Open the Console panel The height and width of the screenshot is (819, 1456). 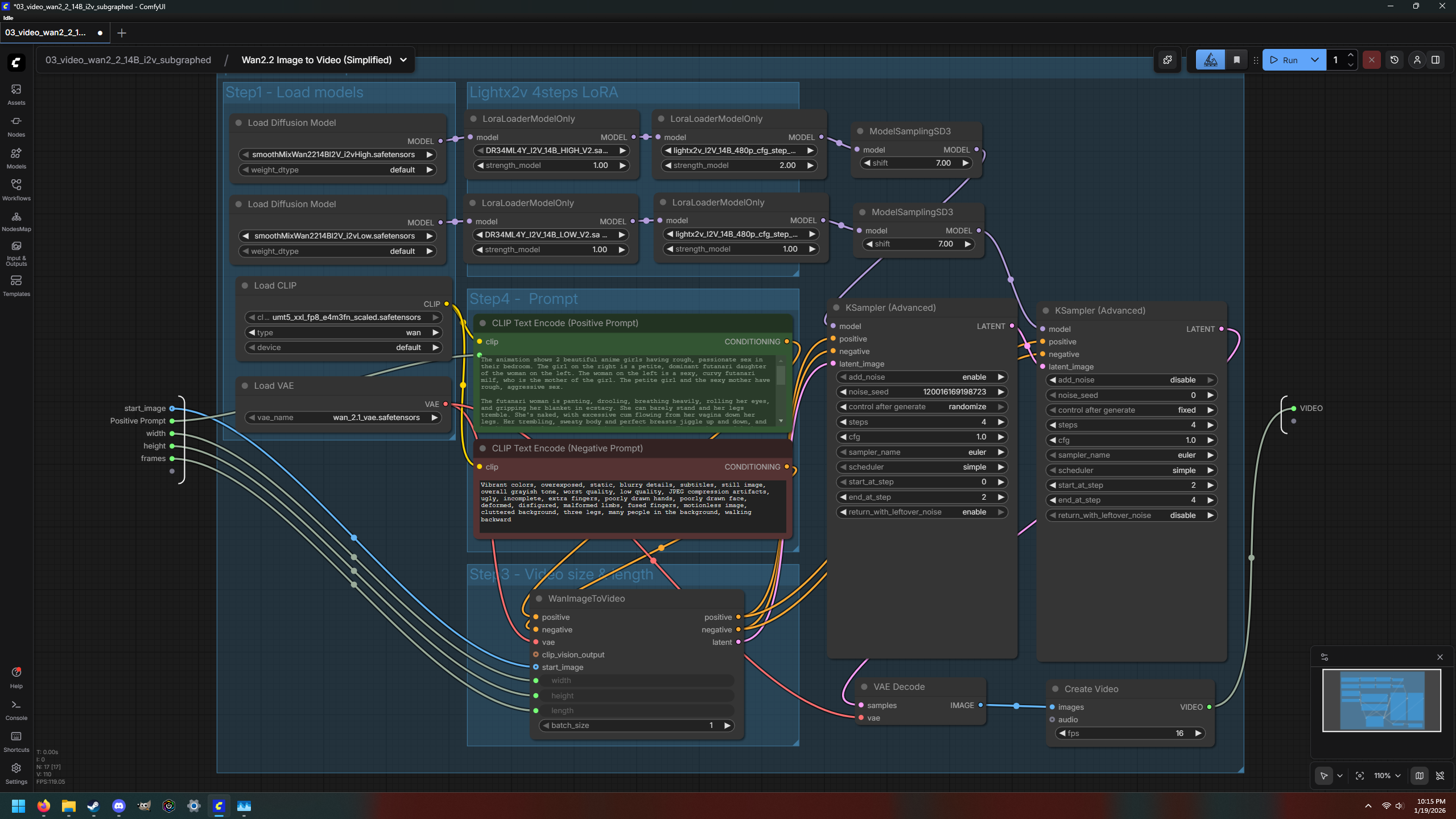[x=16, y=709]
